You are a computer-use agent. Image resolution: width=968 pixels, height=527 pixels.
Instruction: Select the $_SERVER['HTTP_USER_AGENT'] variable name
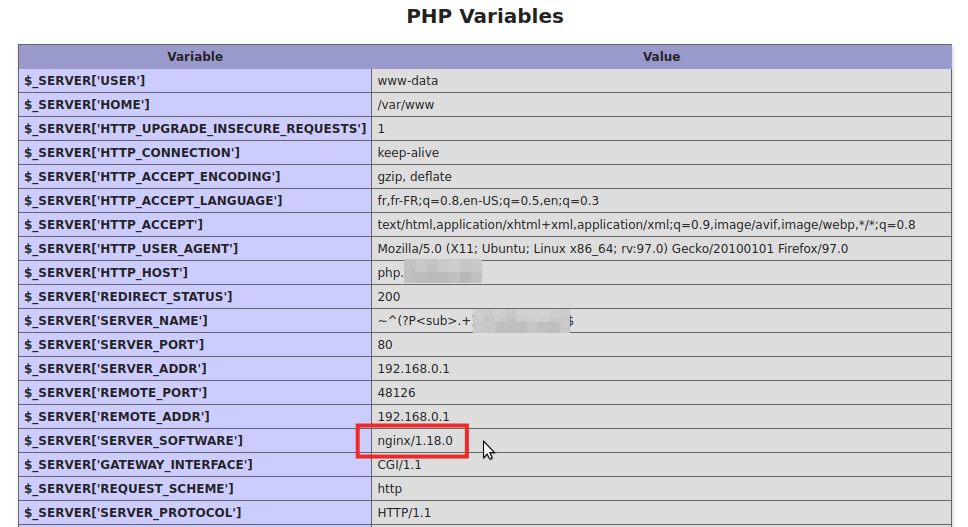pos(131,249)
